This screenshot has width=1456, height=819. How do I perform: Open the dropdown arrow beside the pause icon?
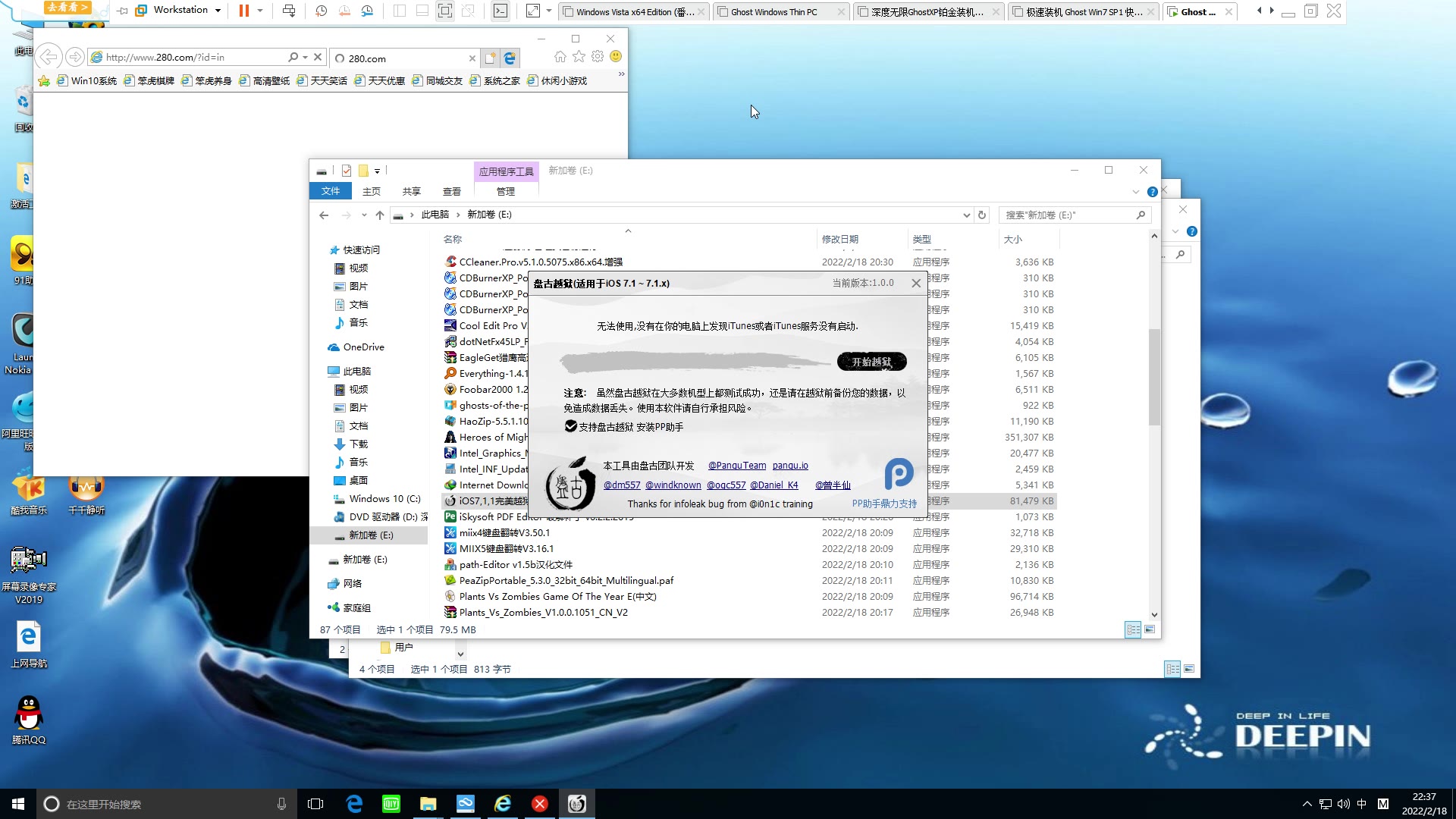tap(260, 11)
